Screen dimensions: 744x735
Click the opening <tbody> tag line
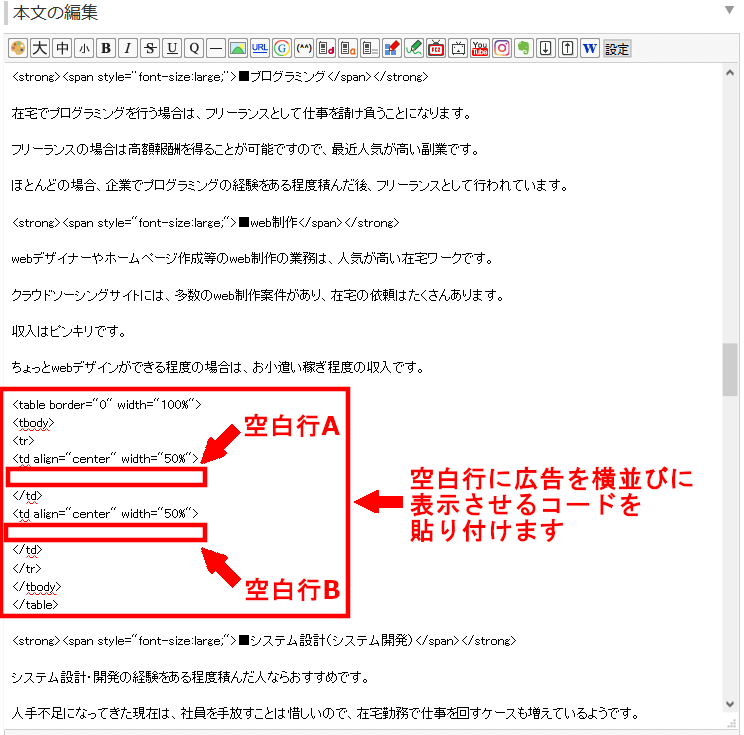coord(33,423)
